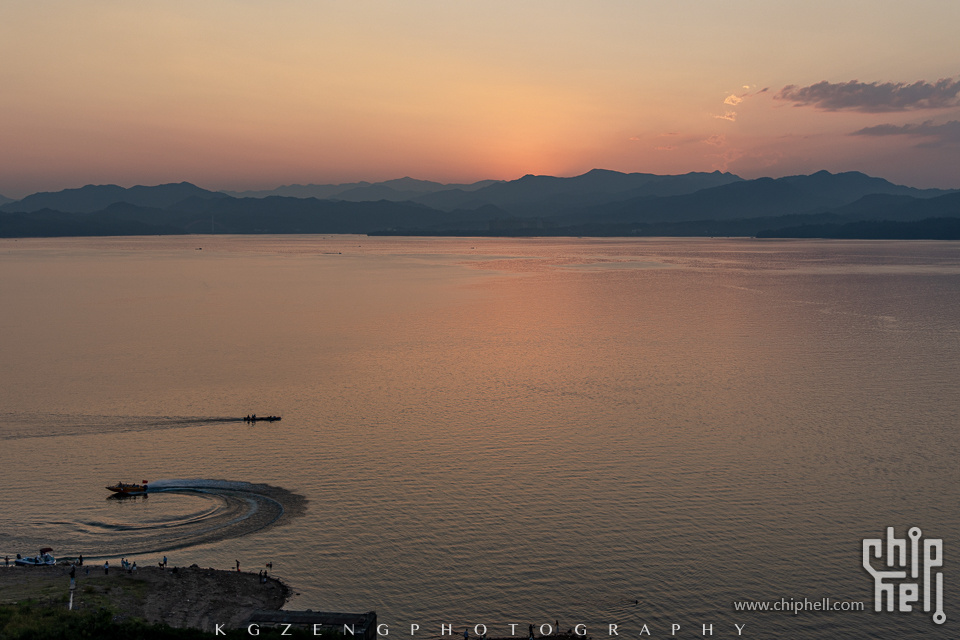Screen dimensions: 960x640
Task: Click the chiphell logo watermark
Action: tap(903, 572)
